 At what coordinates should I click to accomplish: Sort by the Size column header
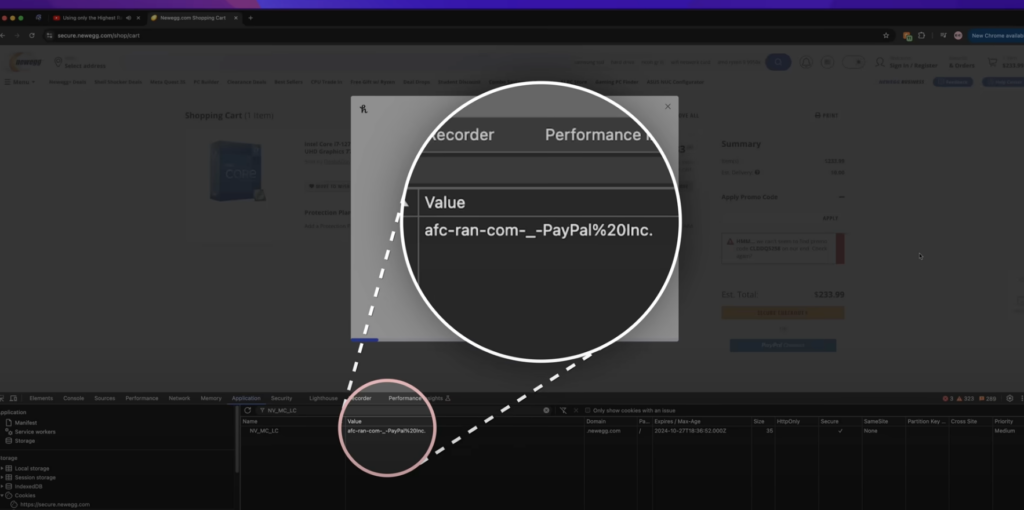tap(761, 421)
